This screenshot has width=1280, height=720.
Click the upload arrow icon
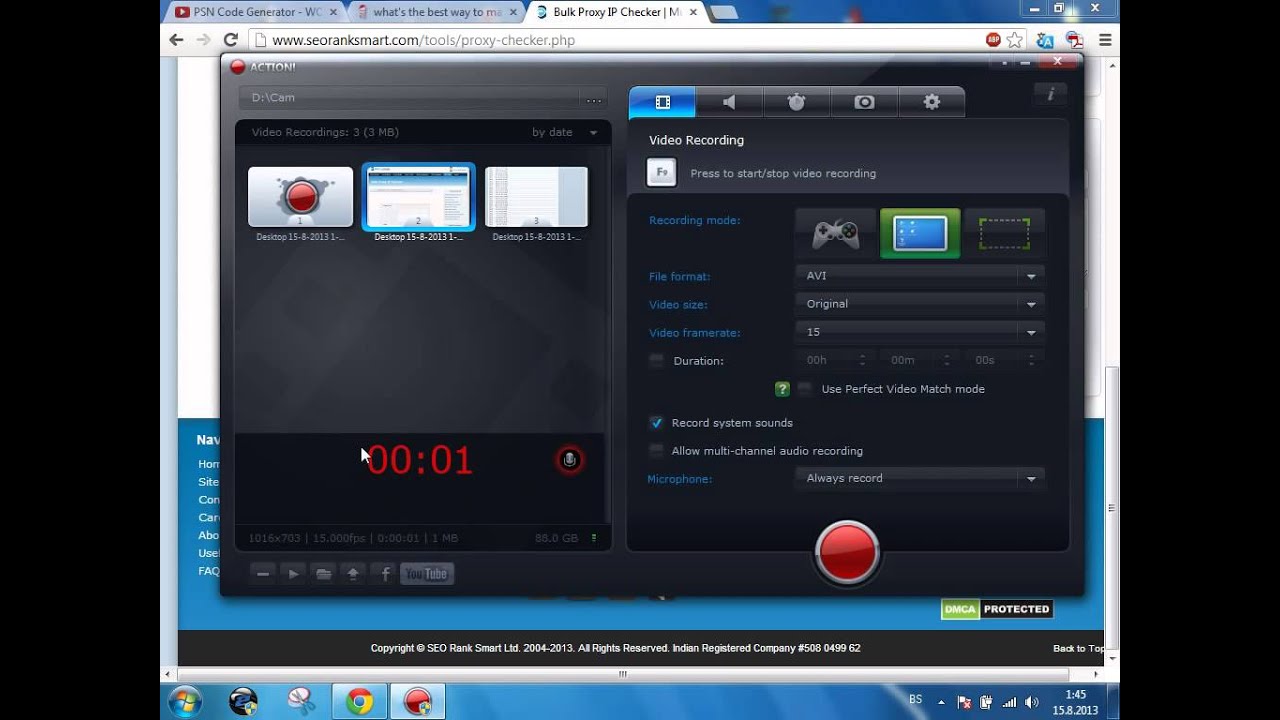[x=353, y=573]
